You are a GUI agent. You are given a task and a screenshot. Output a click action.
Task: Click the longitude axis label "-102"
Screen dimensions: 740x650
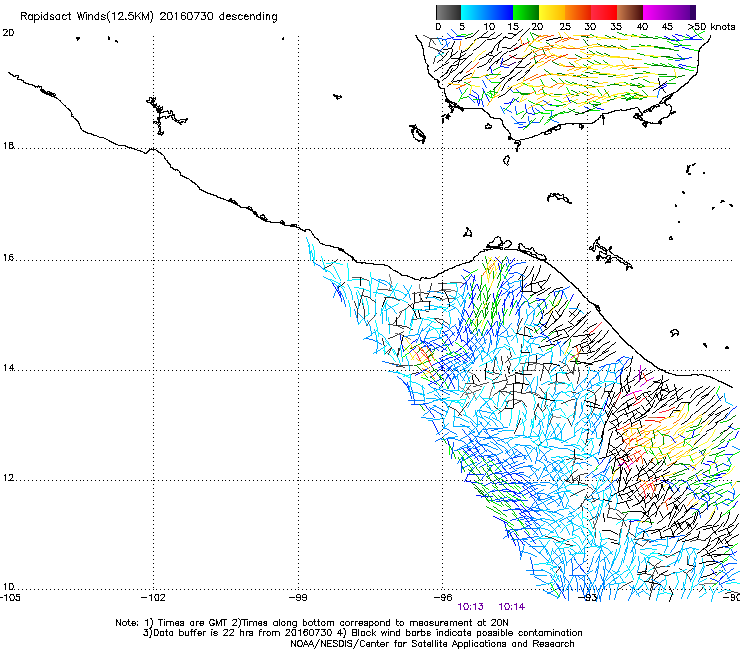tap(153, 598)
